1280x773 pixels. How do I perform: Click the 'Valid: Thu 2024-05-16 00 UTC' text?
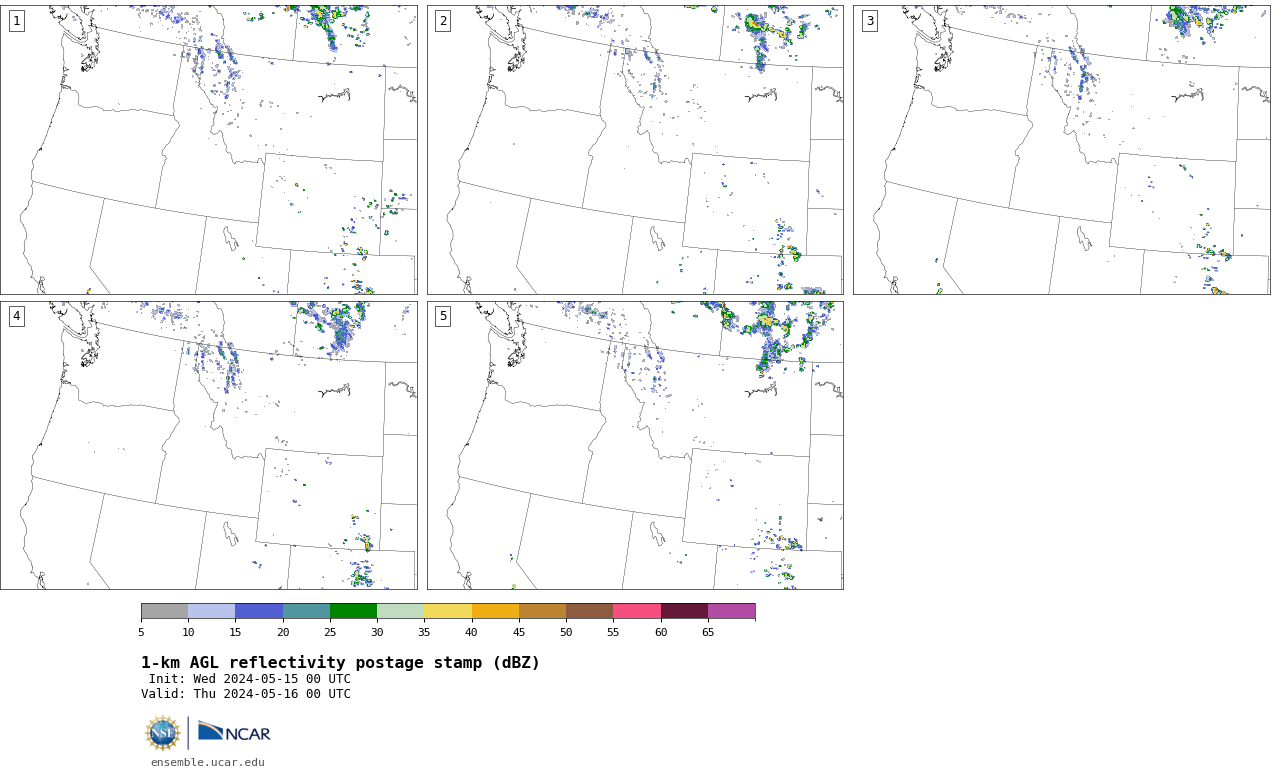tap(246, 694)
